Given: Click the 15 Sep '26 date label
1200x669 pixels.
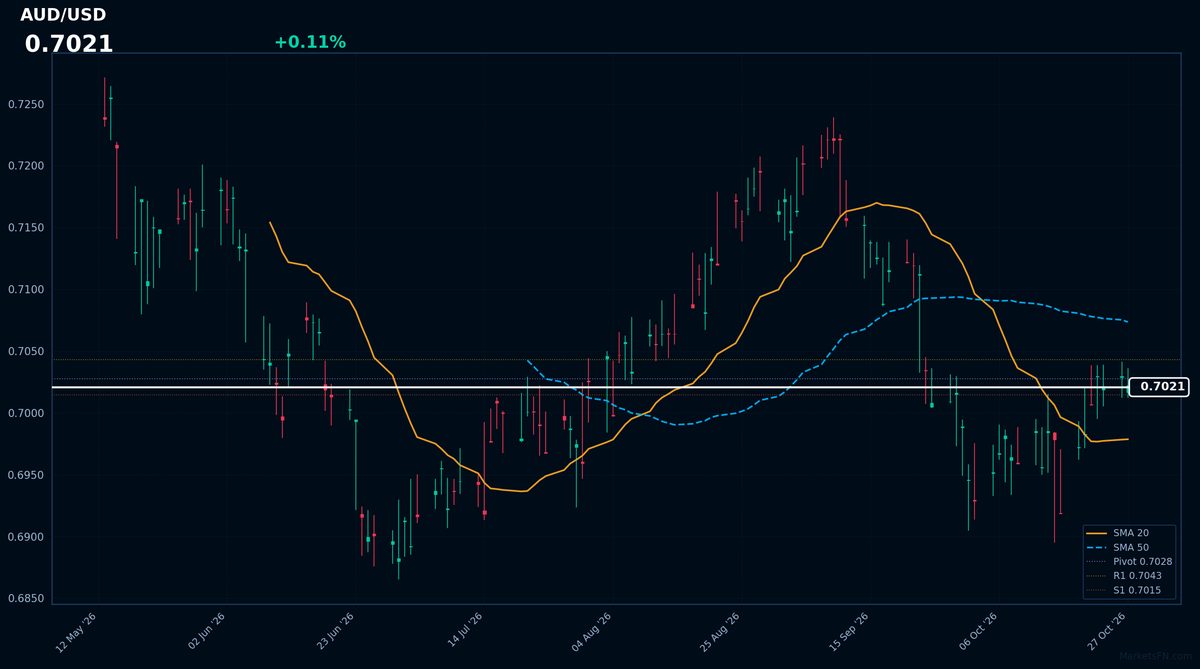Looking at the screenshot, I should (849, 632).
